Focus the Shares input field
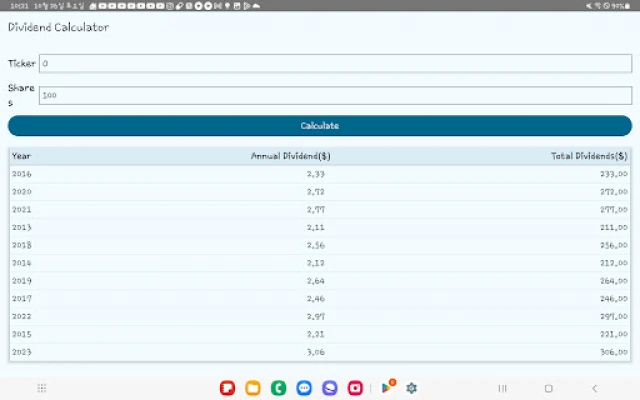 pyautogui.click(x=335, y=96)
